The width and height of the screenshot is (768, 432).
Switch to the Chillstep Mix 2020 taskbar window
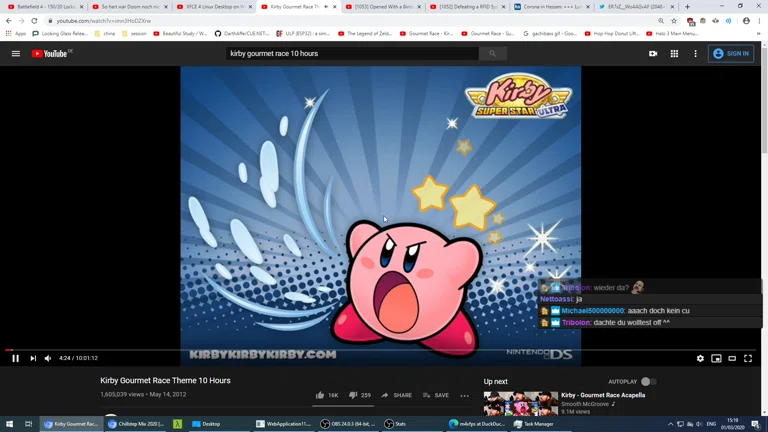(x=136, y=424)
